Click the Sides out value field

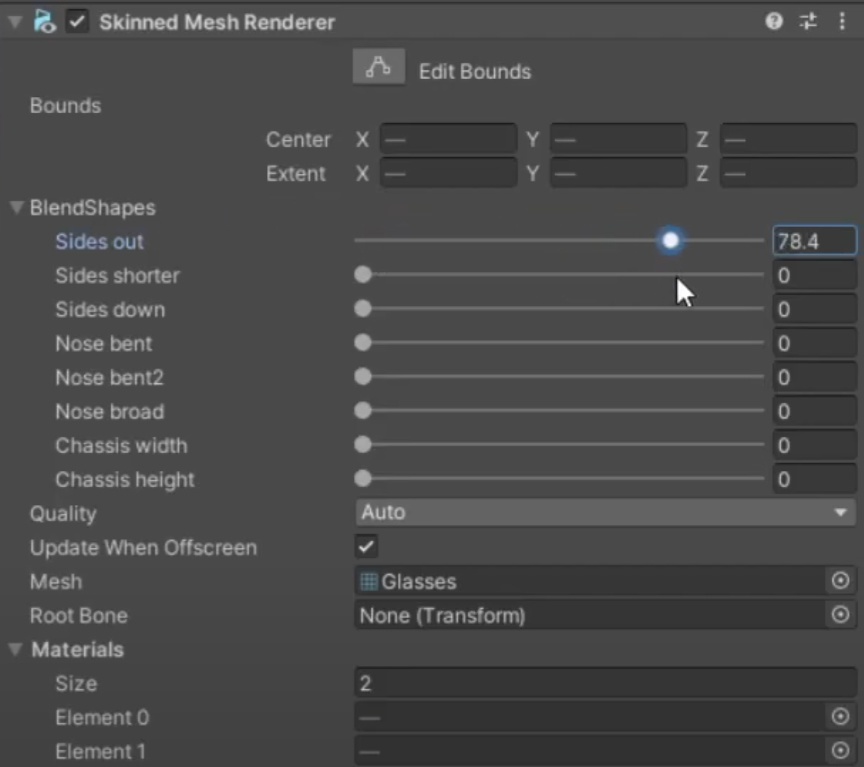pos(814,241)
